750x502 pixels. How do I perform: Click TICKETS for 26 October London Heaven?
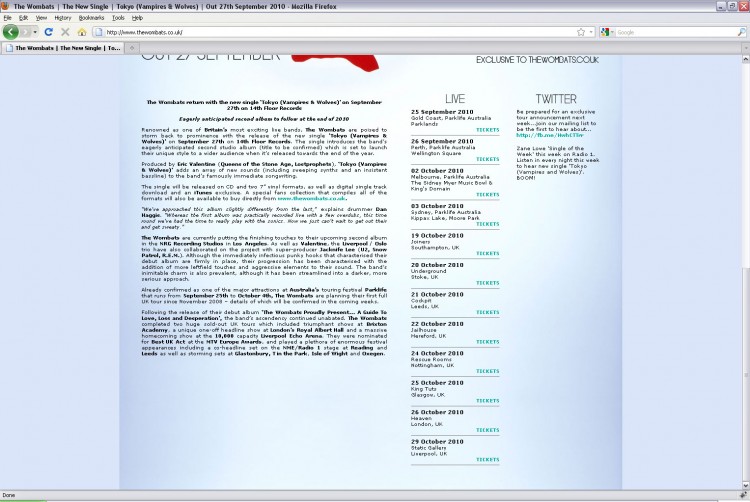point(487,430)
